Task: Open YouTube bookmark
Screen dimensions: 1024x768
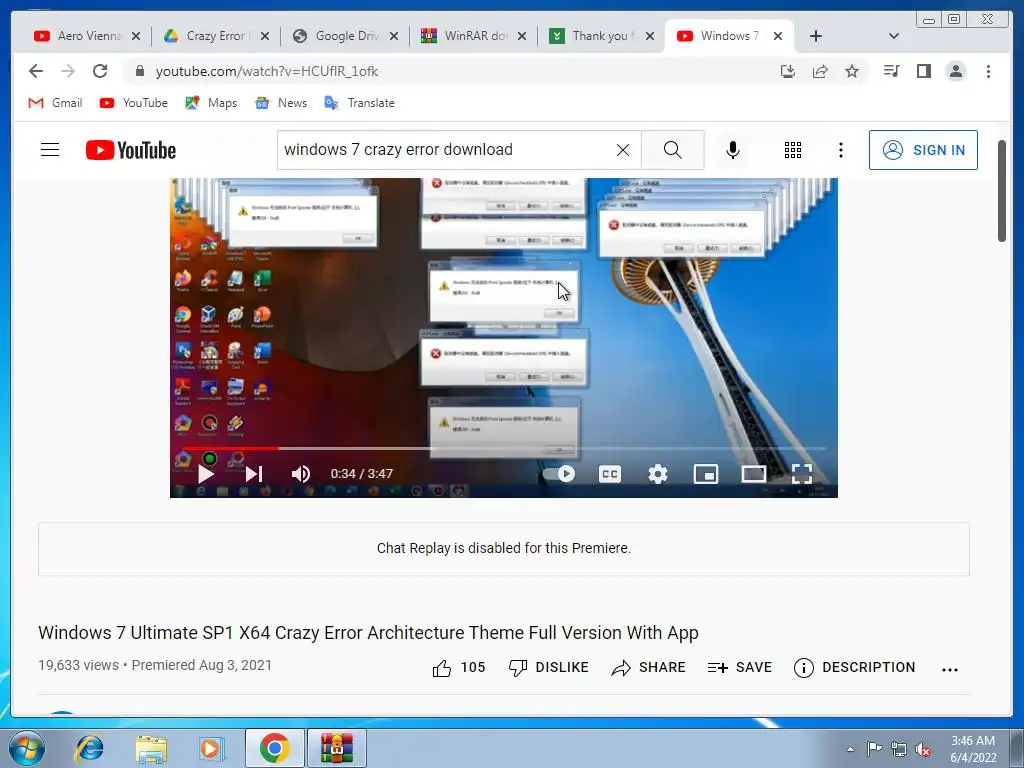Action: pyautogui.click(x=134, y=103)
